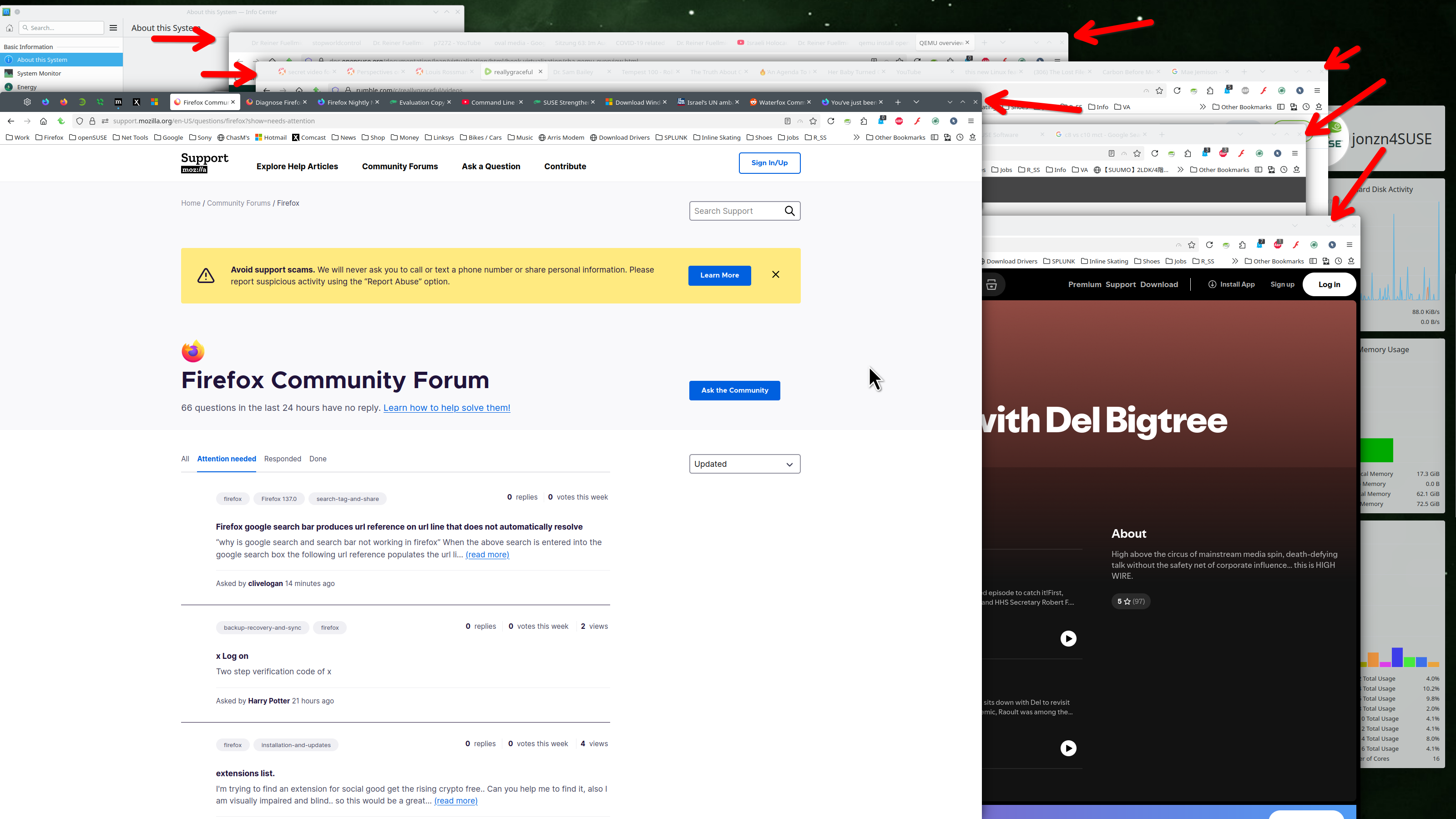Open the pinned settings gear tab

pos(27,102)
